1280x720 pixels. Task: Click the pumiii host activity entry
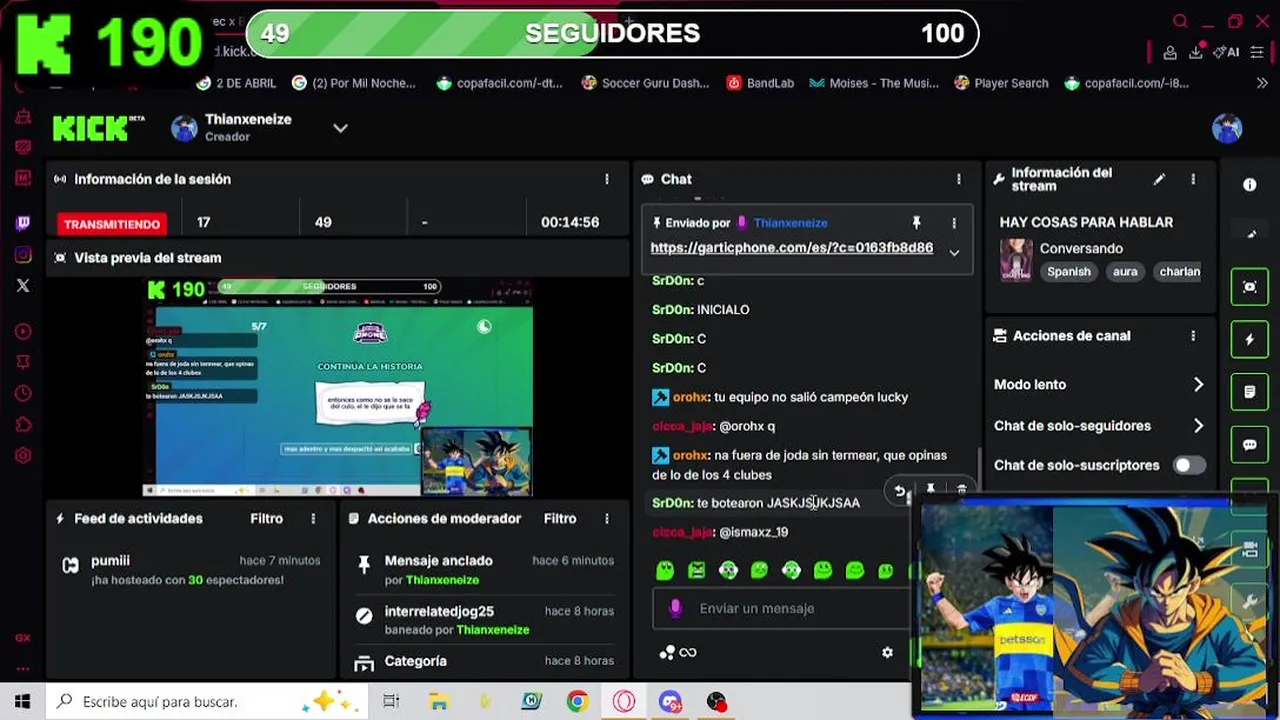point(190,570)
